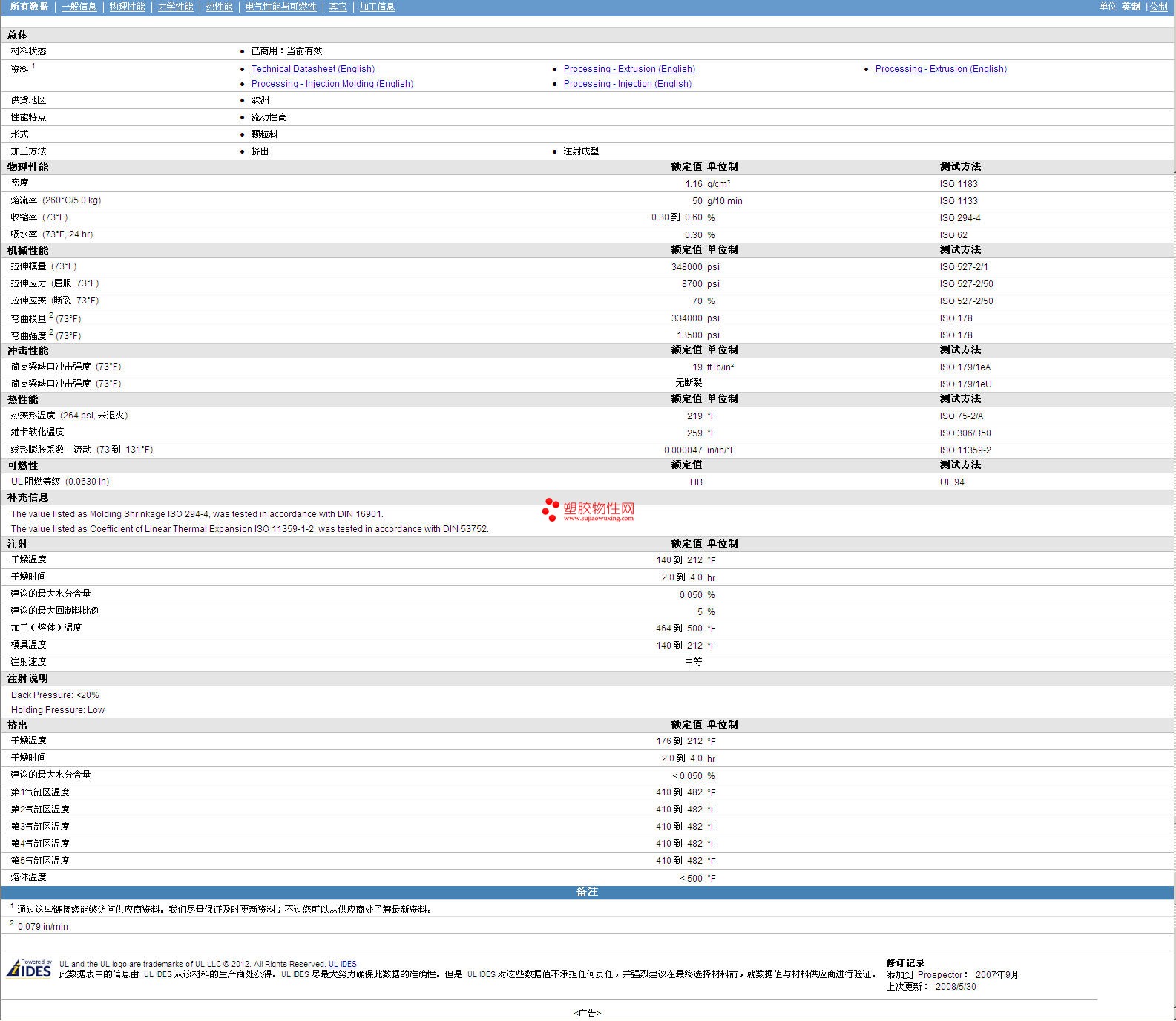Click the 热变形温度 row label
Screen dimensions: 1176x1021
70,416
